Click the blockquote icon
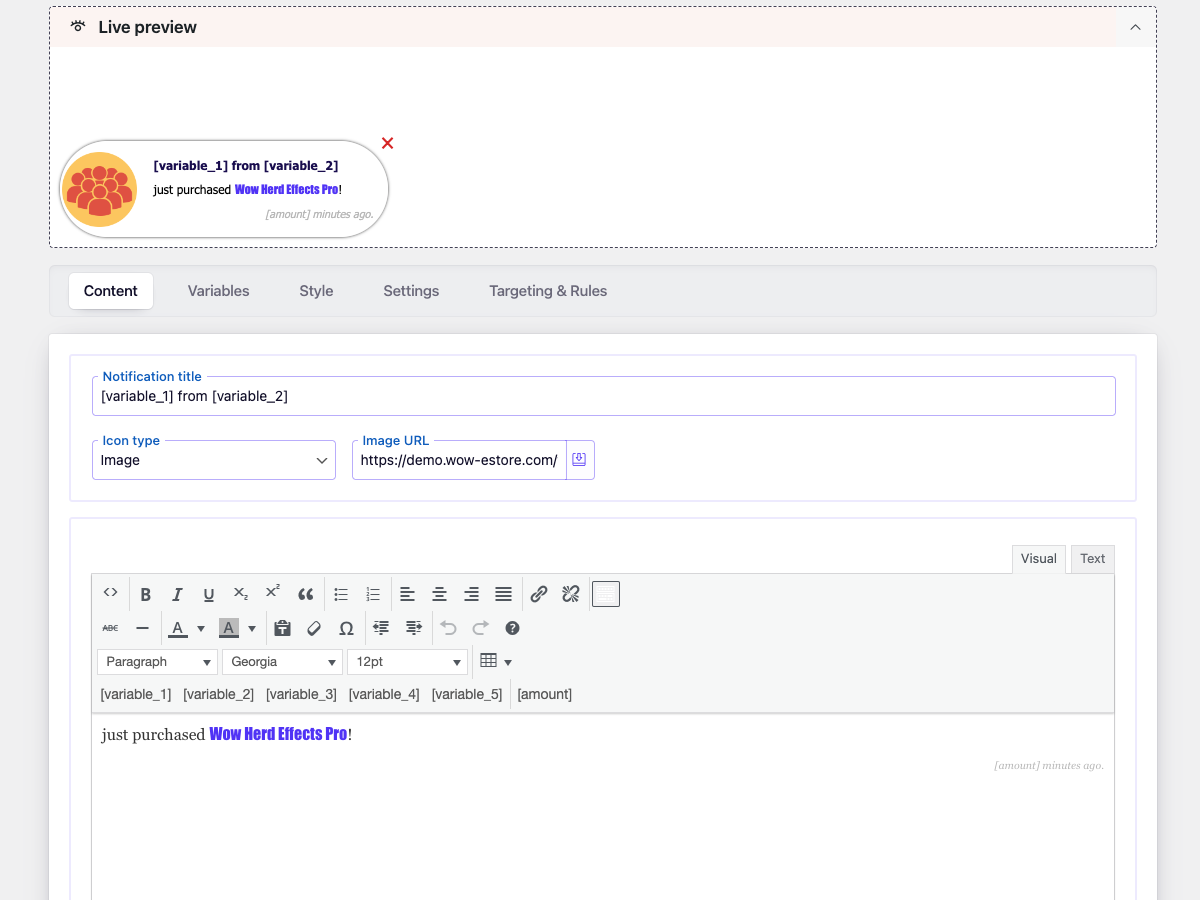The image size is (1200, 900). point(306,594)
